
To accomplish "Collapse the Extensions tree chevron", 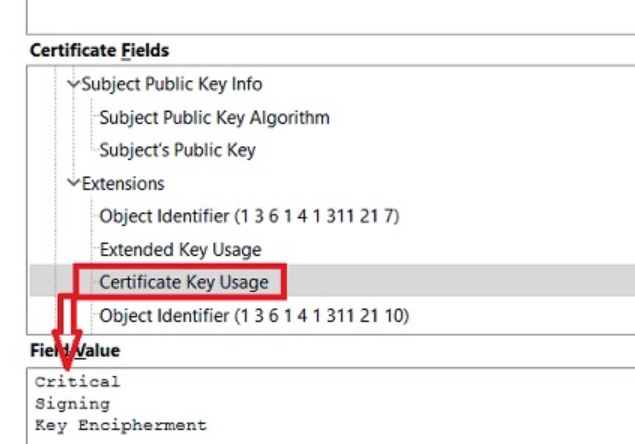I will (73, 184).
